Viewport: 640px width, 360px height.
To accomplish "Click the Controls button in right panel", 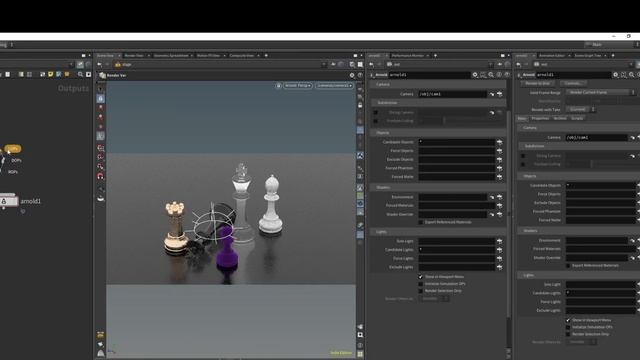I will click(x=572, y=83).
